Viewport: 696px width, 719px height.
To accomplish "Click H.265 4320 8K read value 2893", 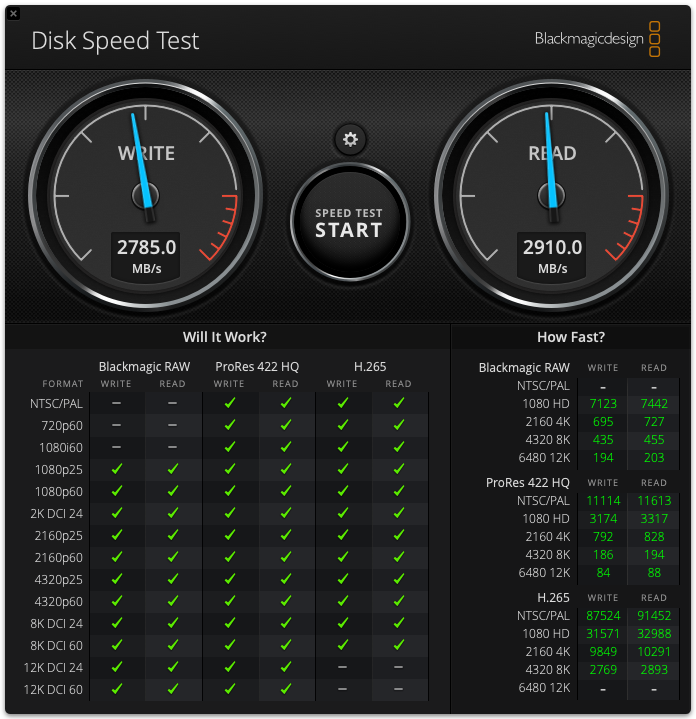I will 654,670.
